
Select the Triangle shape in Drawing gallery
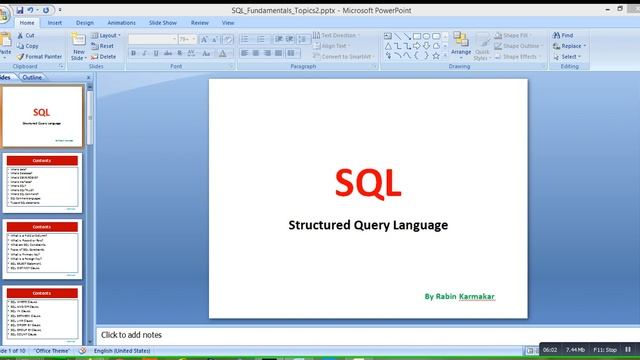pos(388,46)
